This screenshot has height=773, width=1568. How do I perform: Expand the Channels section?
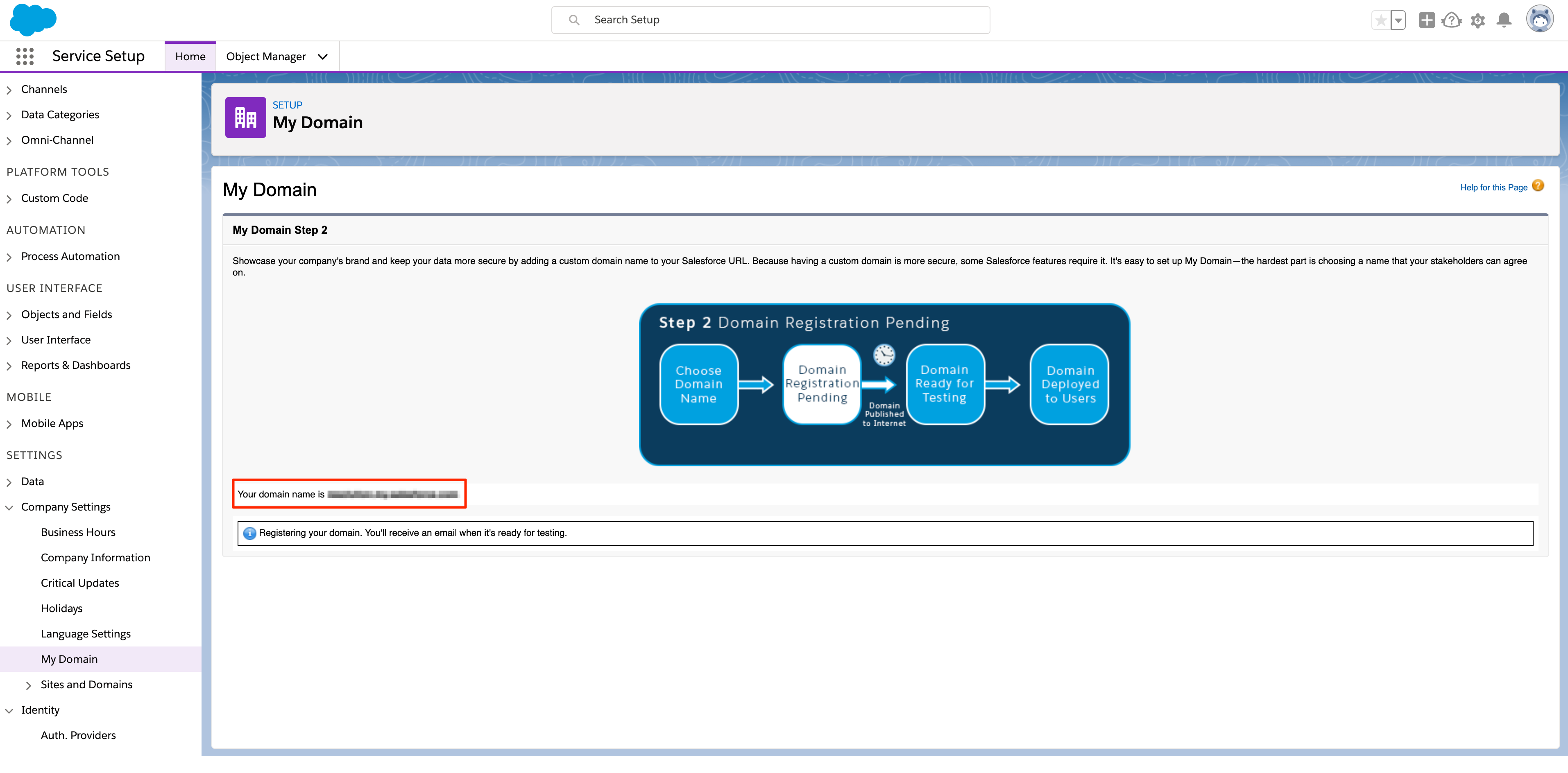tap(9, 90)
